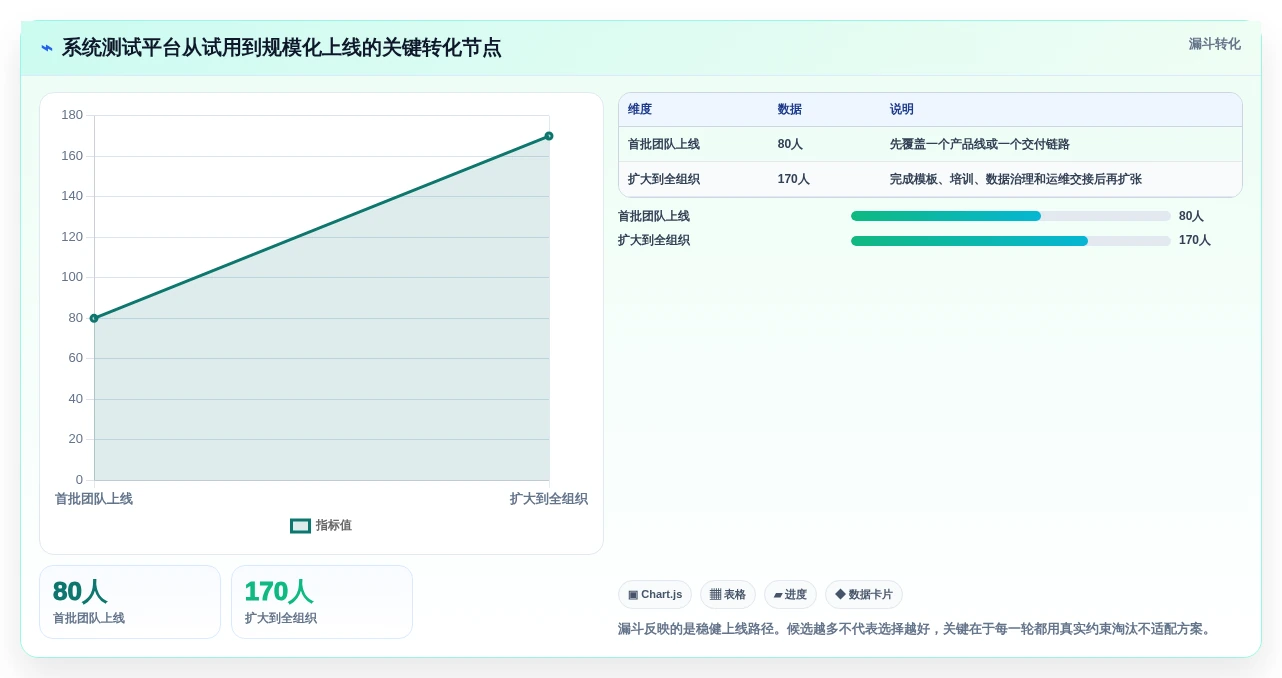
Task: Click the 表格 chip
Action: tap(728, 595)
